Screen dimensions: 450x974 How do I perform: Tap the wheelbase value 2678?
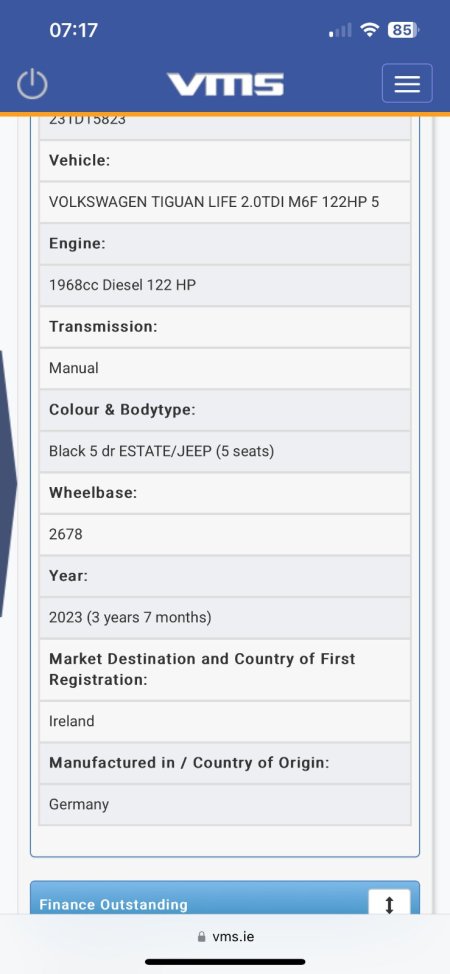(x=66, y=534)
